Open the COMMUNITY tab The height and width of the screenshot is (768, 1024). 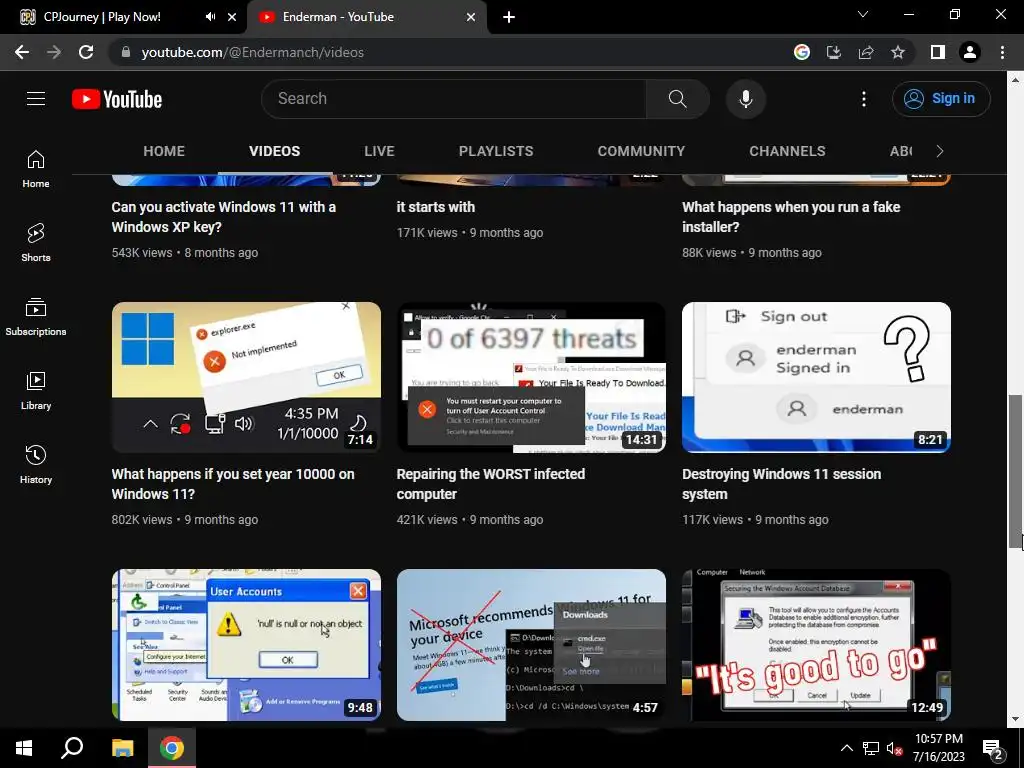click(x=641, y=151)
